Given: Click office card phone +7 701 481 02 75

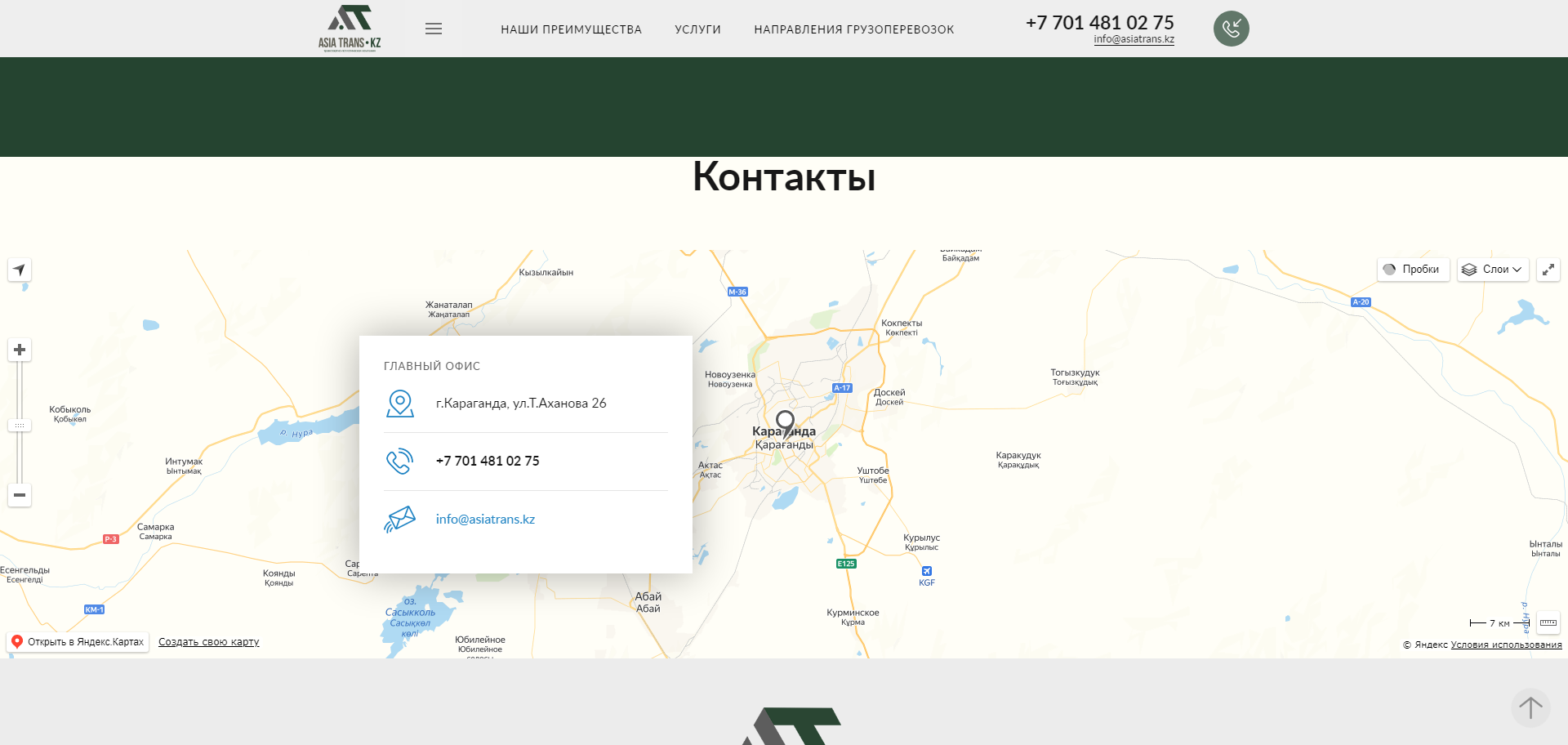Looking at the screenshot, I should tap(488, 462).
